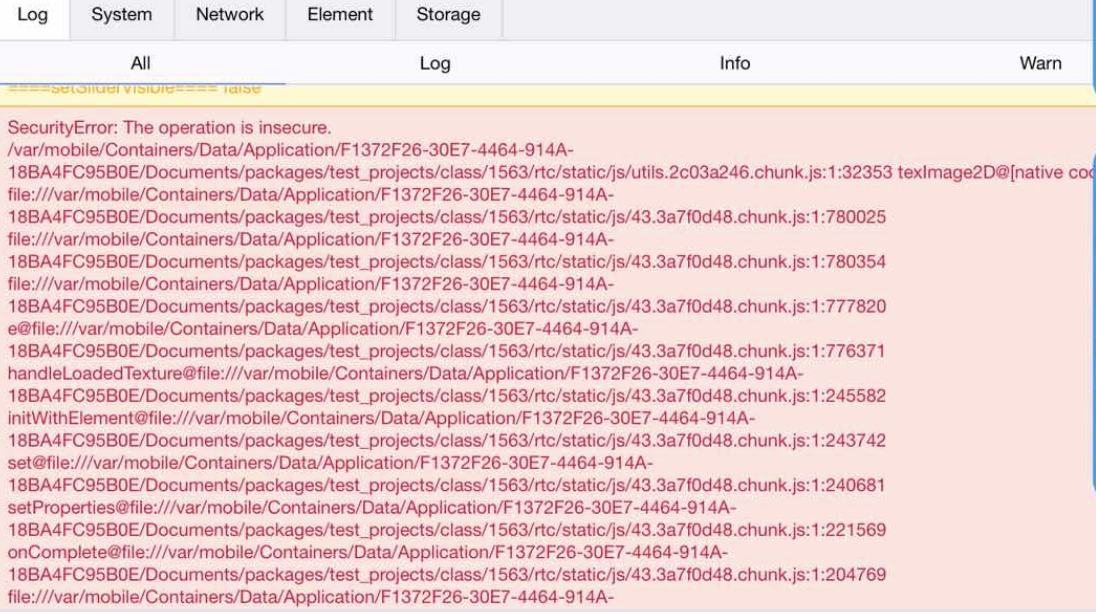Filter console output by Log level
The image size is (1096, 612).
tap(435, 63)
